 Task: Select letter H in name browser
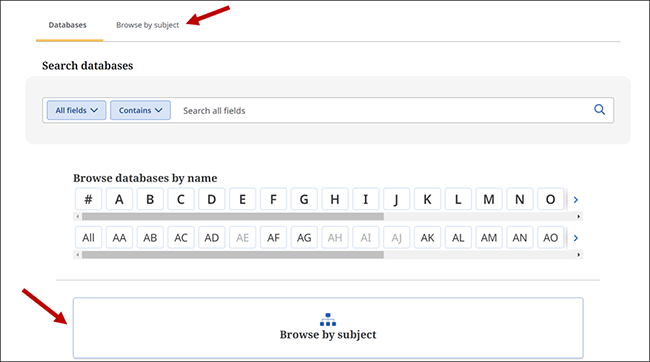335,199
